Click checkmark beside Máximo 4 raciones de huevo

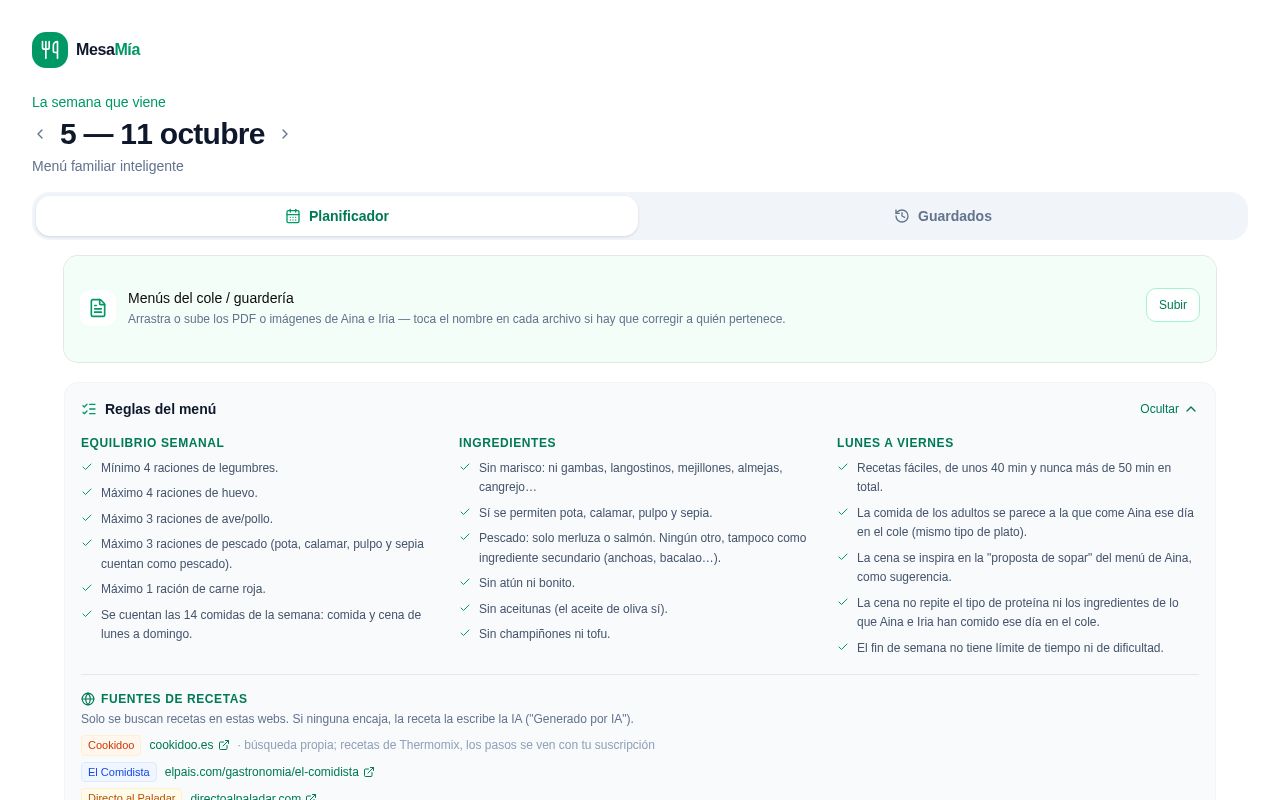(x=87, y=492)
